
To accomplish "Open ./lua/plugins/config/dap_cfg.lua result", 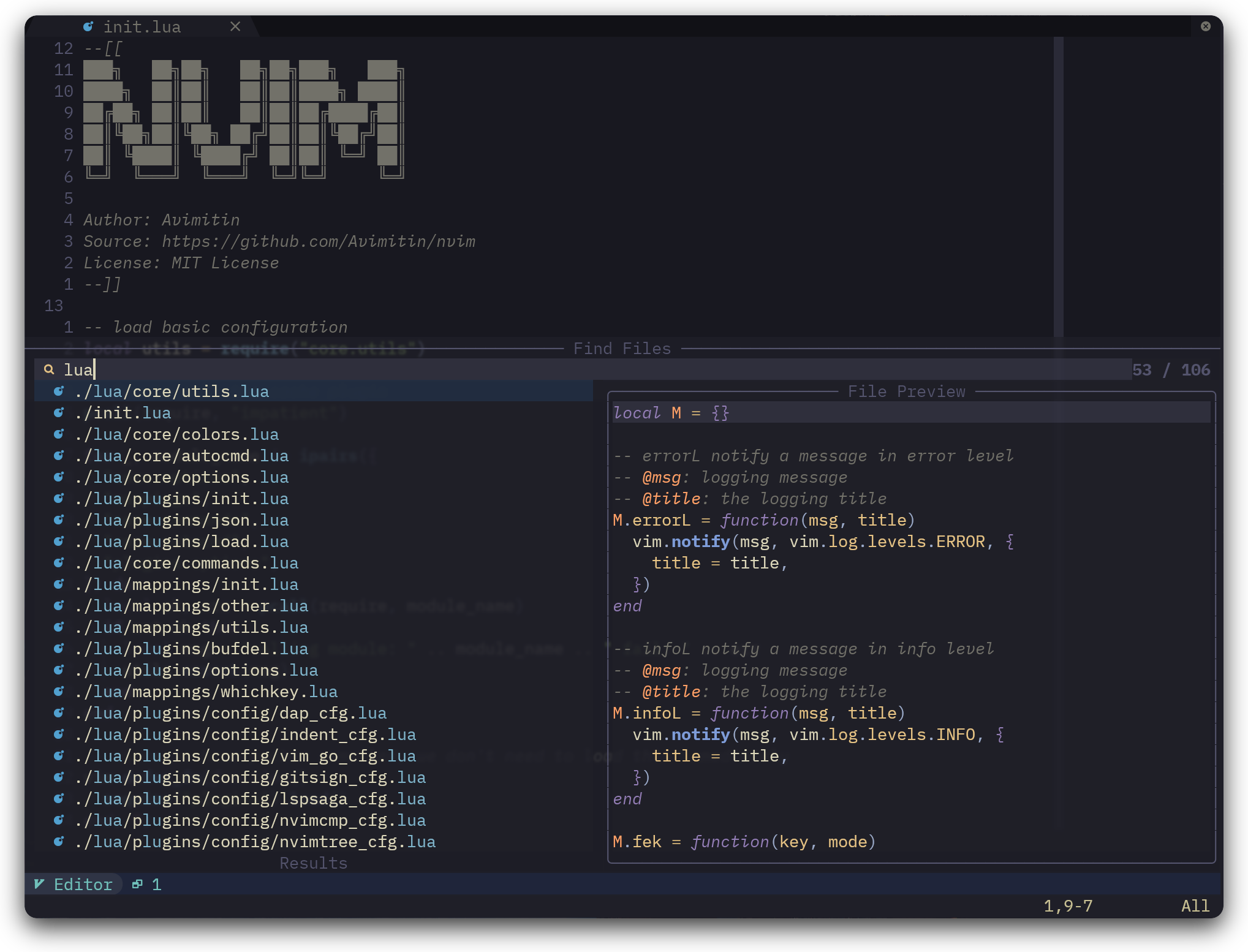I will point(230,713).
